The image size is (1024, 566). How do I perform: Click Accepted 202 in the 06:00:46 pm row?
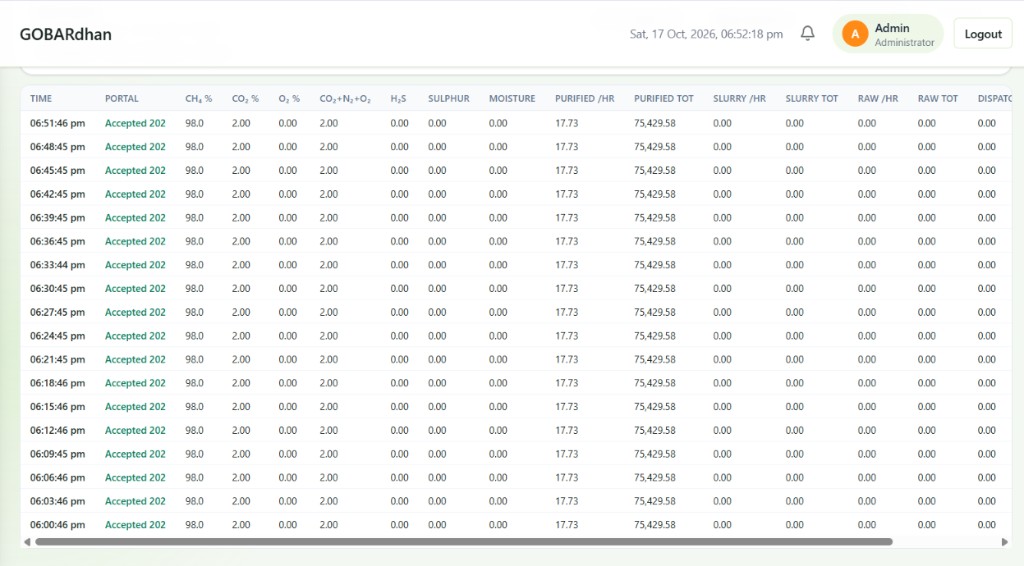(x=135, y=524)
